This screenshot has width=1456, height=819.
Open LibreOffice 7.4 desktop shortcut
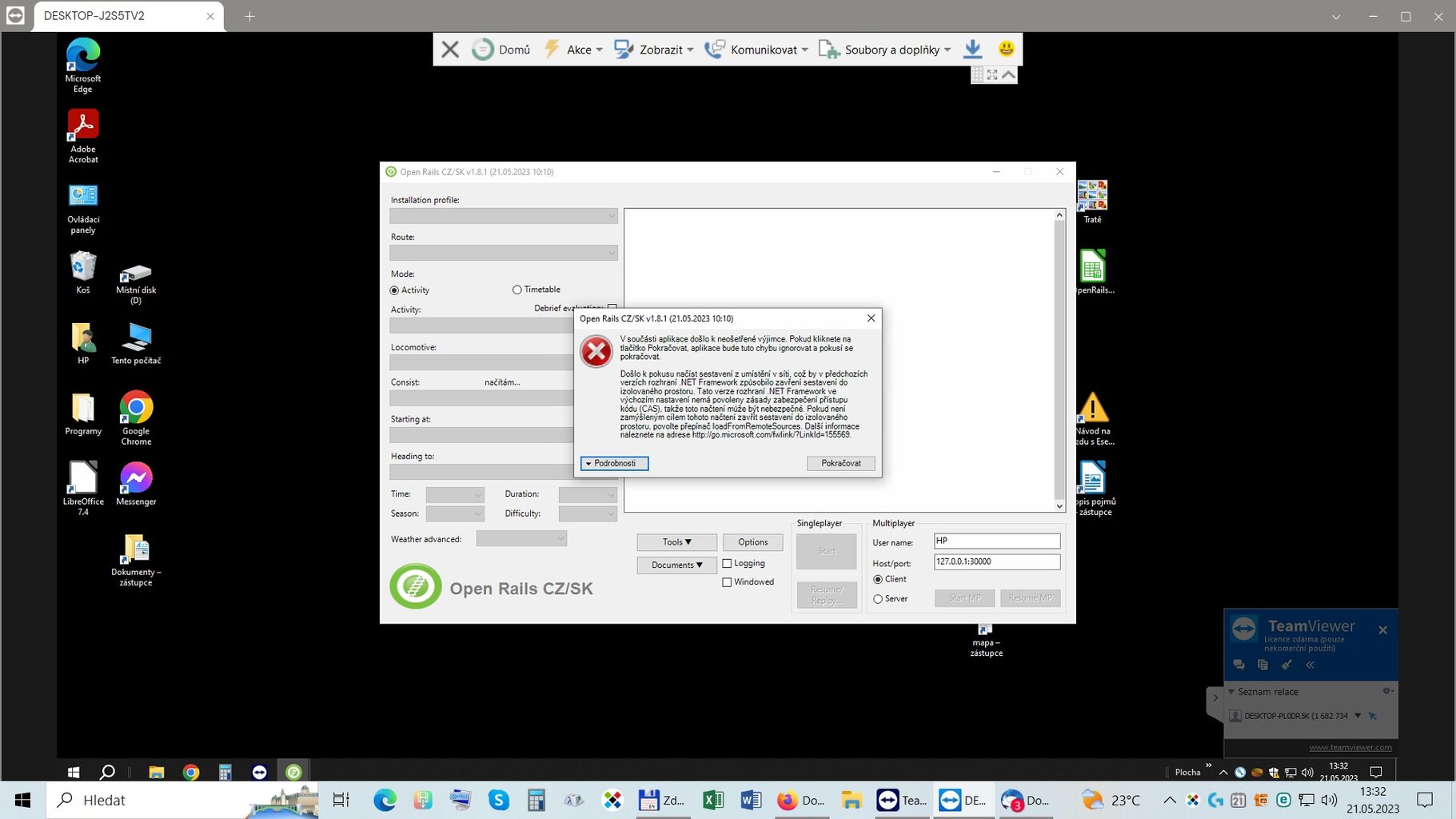[x=83, y=479]
